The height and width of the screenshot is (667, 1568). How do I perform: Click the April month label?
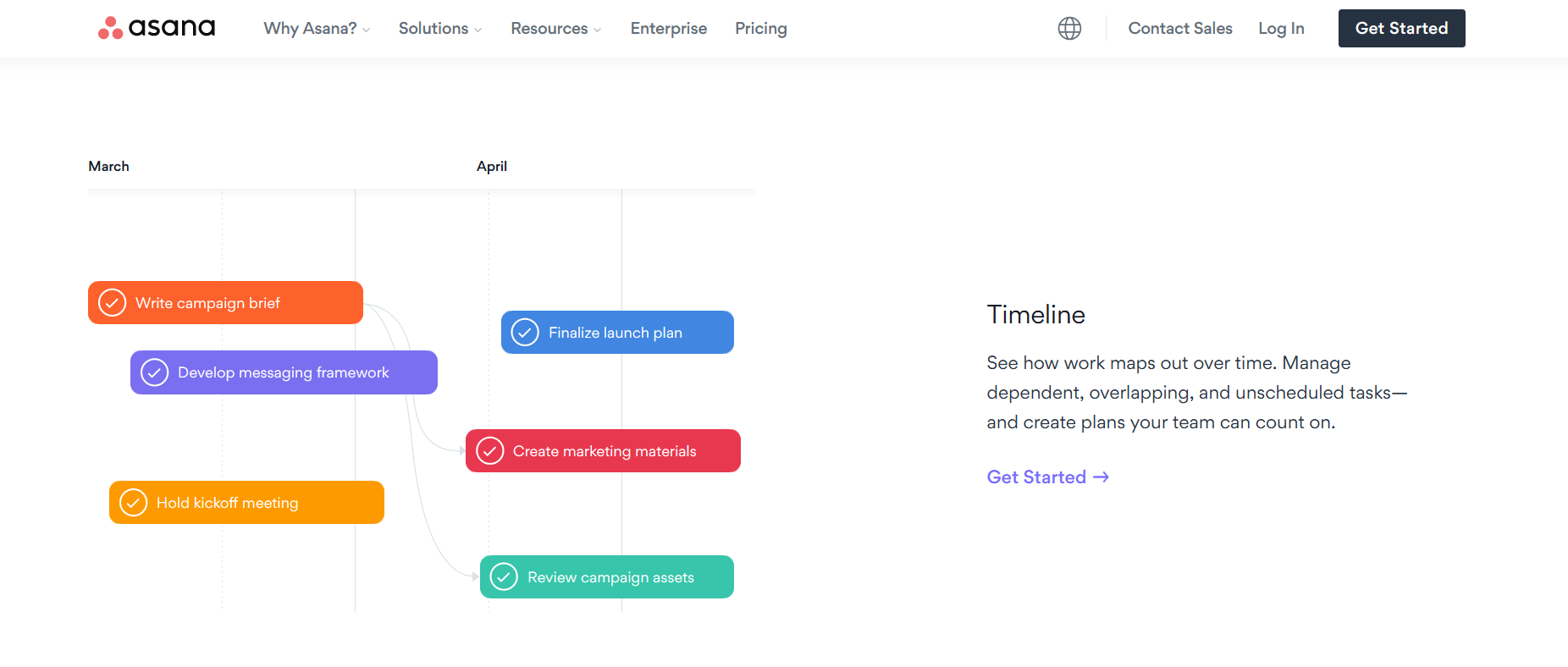coord(491,167)
